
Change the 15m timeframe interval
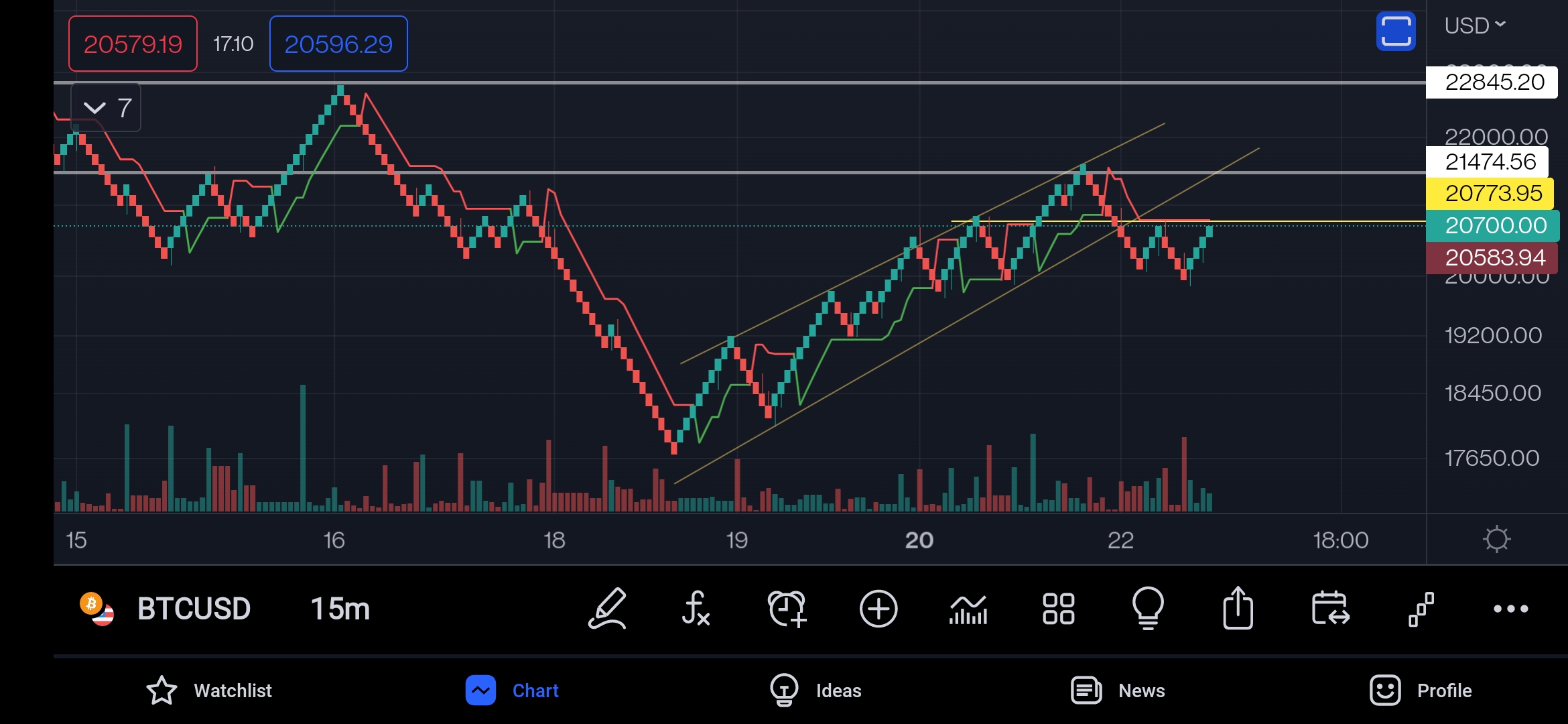coord(340,609)
